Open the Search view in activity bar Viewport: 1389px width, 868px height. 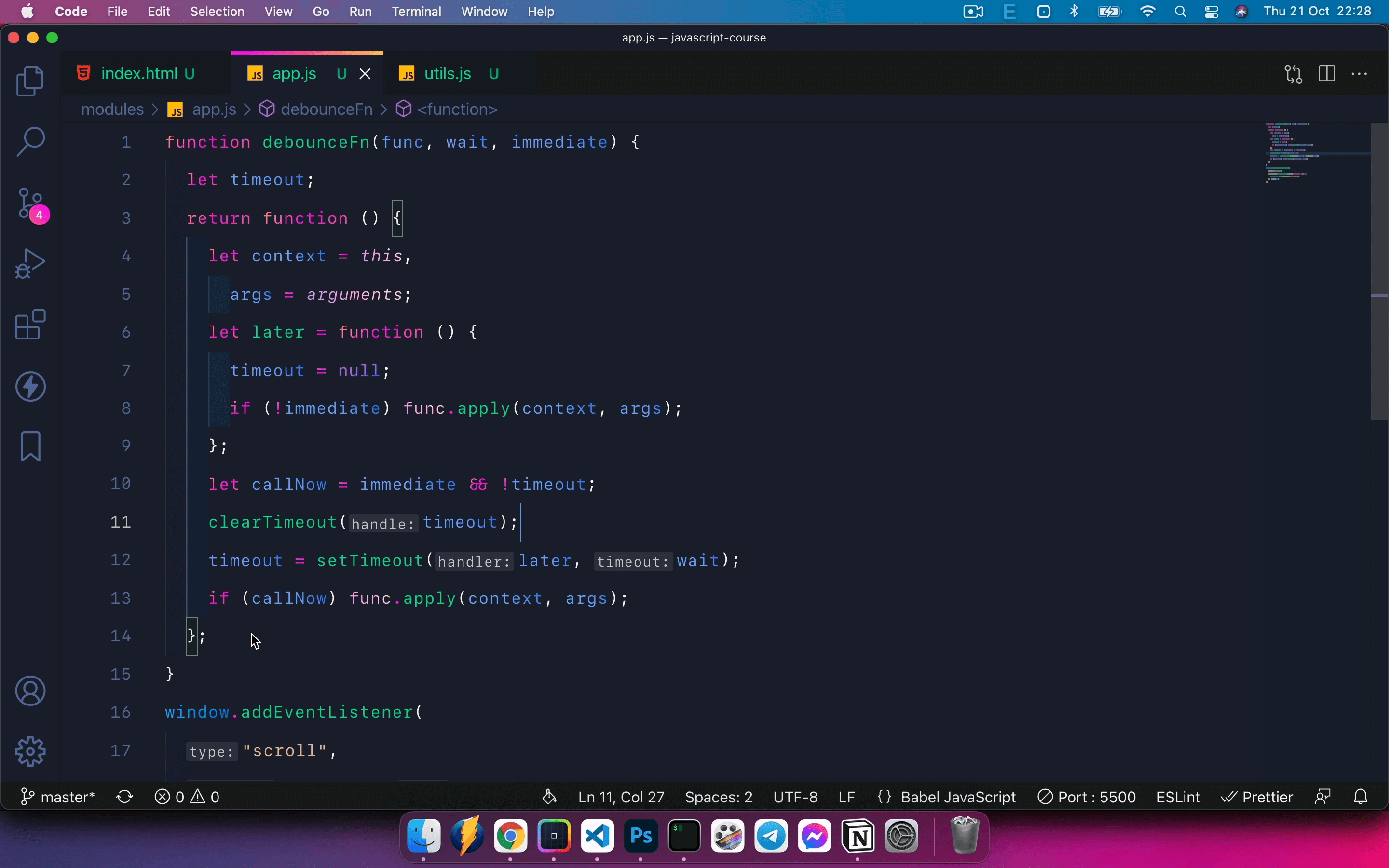click(x=30, y=142)
